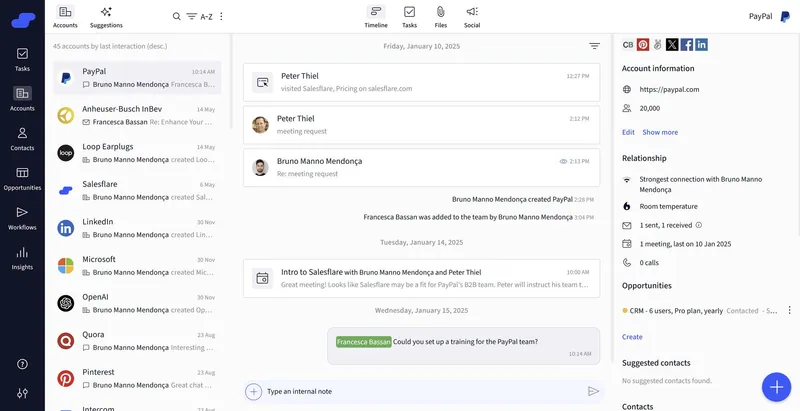This screenshot has height=411, width=800.
Task: Open timeline filter icon
Action: (594, 46)
